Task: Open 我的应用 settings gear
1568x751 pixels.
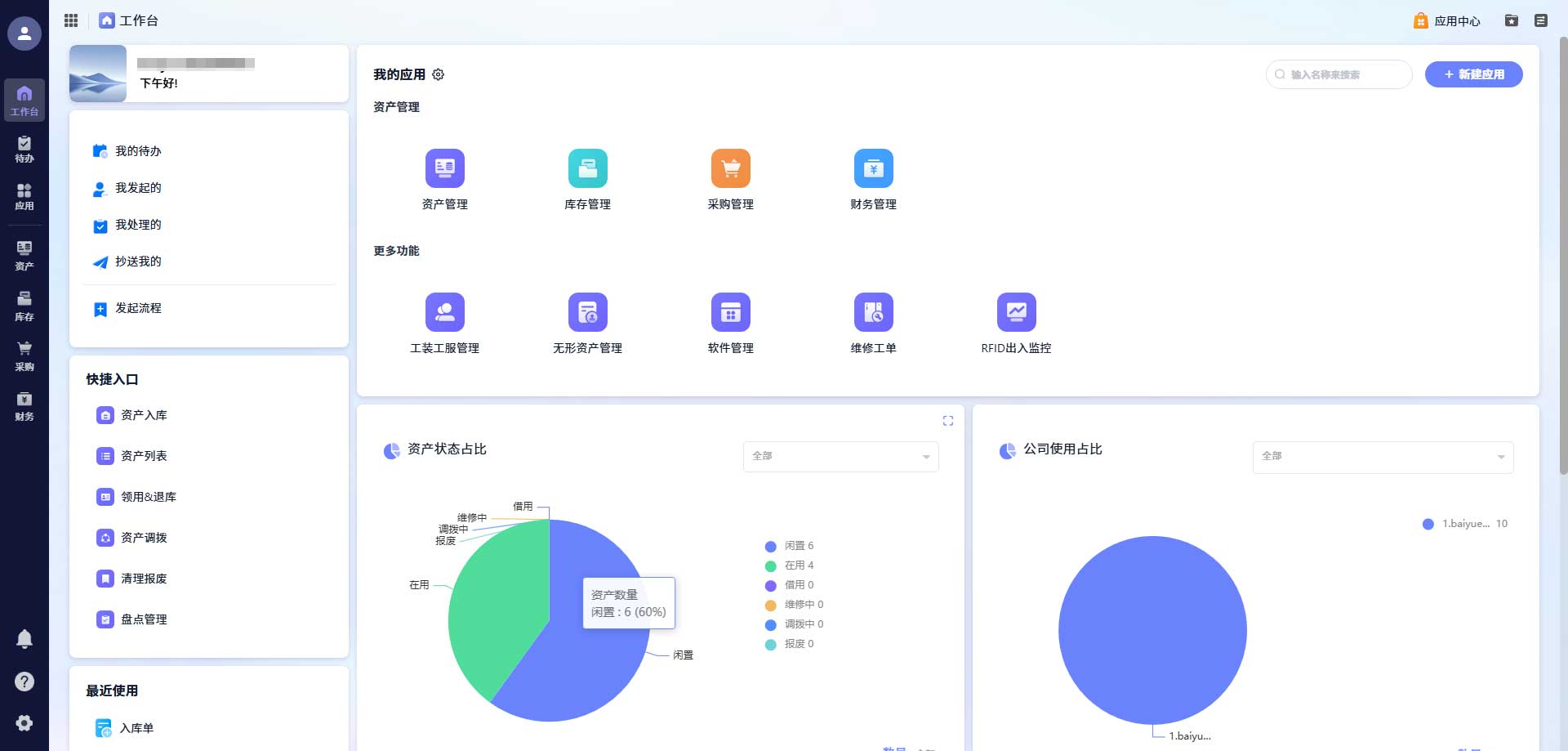Action: 439,74
